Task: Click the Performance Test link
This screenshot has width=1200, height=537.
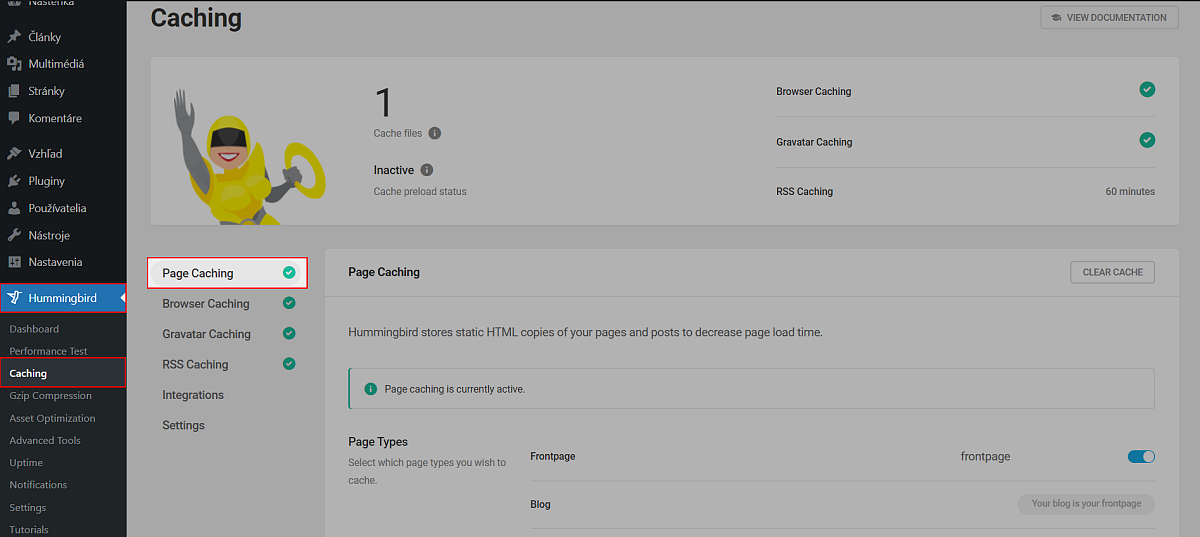Action: (x=48, y=351)
